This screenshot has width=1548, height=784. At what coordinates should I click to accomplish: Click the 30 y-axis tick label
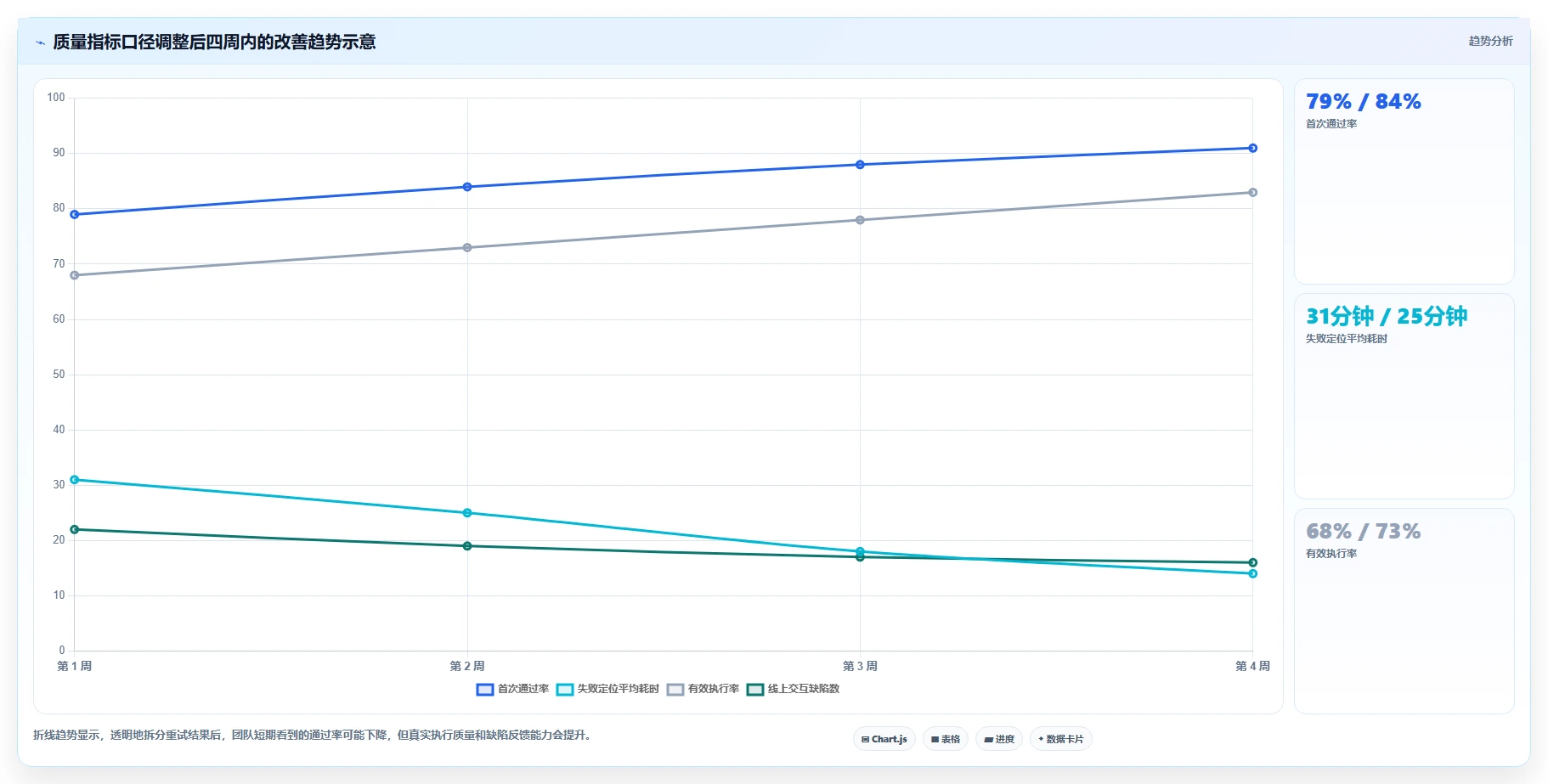click(x=59, y=485)
